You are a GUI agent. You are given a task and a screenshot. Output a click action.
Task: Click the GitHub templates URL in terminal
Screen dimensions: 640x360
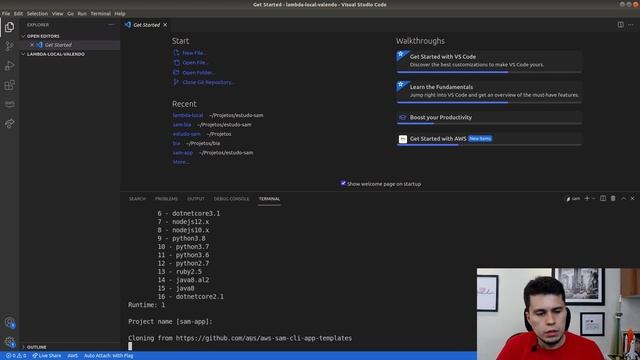[264, 338]
